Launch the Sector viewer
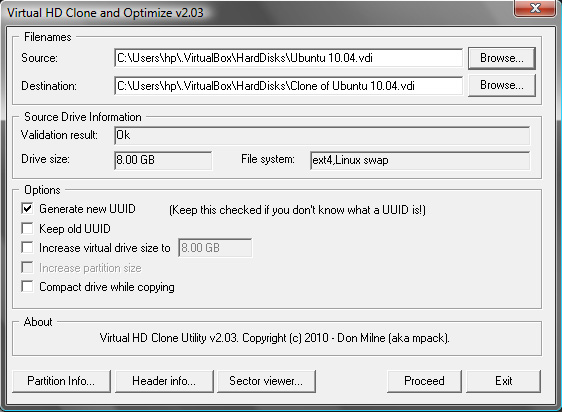 pos(266,381)
